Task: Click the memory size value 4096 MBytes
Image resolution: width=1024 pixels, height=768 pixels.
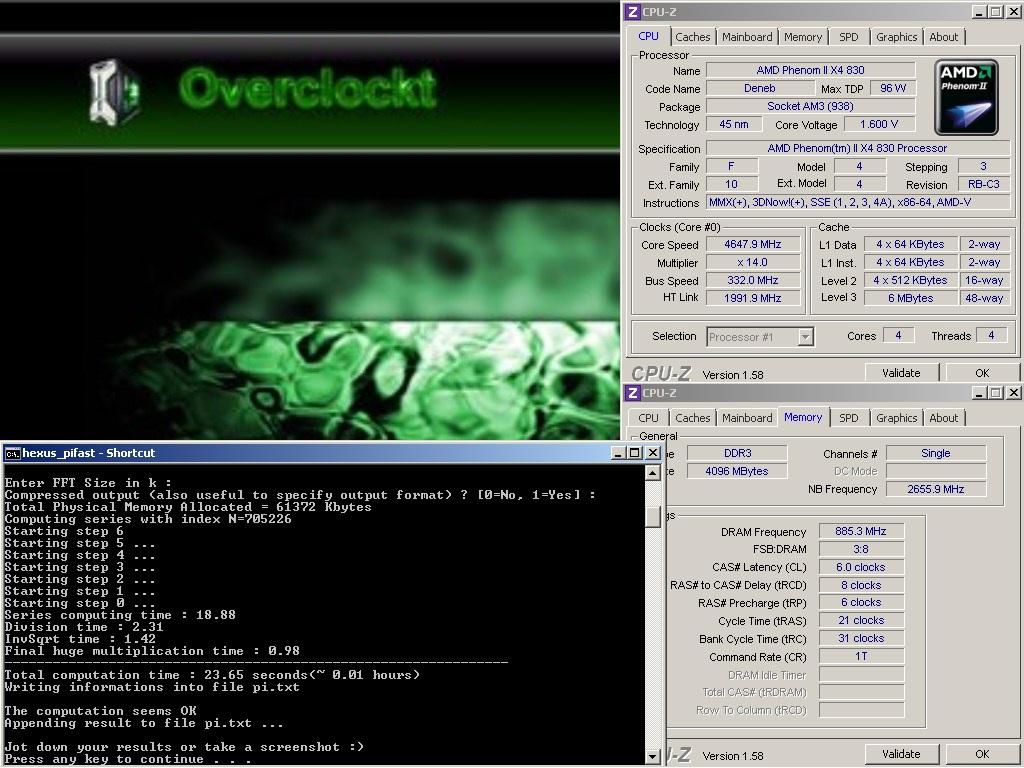Action: click(x=737, y=472)
